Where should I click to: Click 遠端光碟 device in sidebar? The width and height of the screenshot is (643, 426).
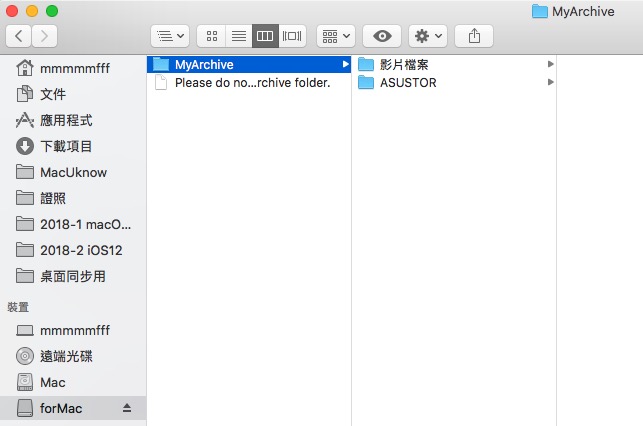66,356
